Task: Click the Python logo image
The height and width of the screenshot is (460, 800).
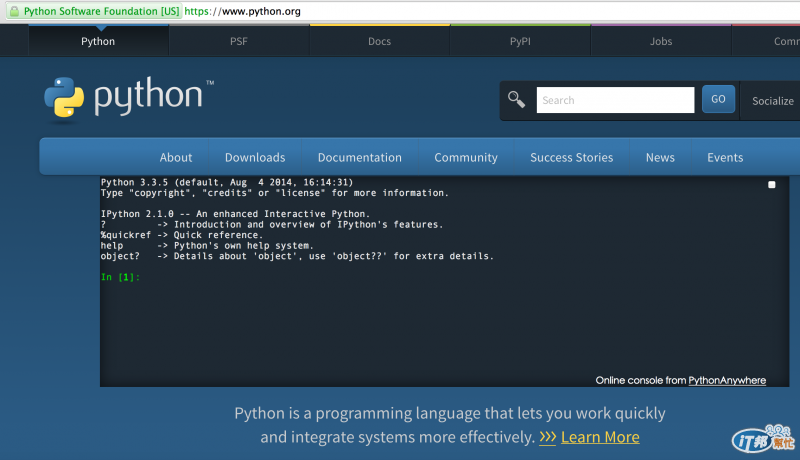Action: click(x=129, y=98)
